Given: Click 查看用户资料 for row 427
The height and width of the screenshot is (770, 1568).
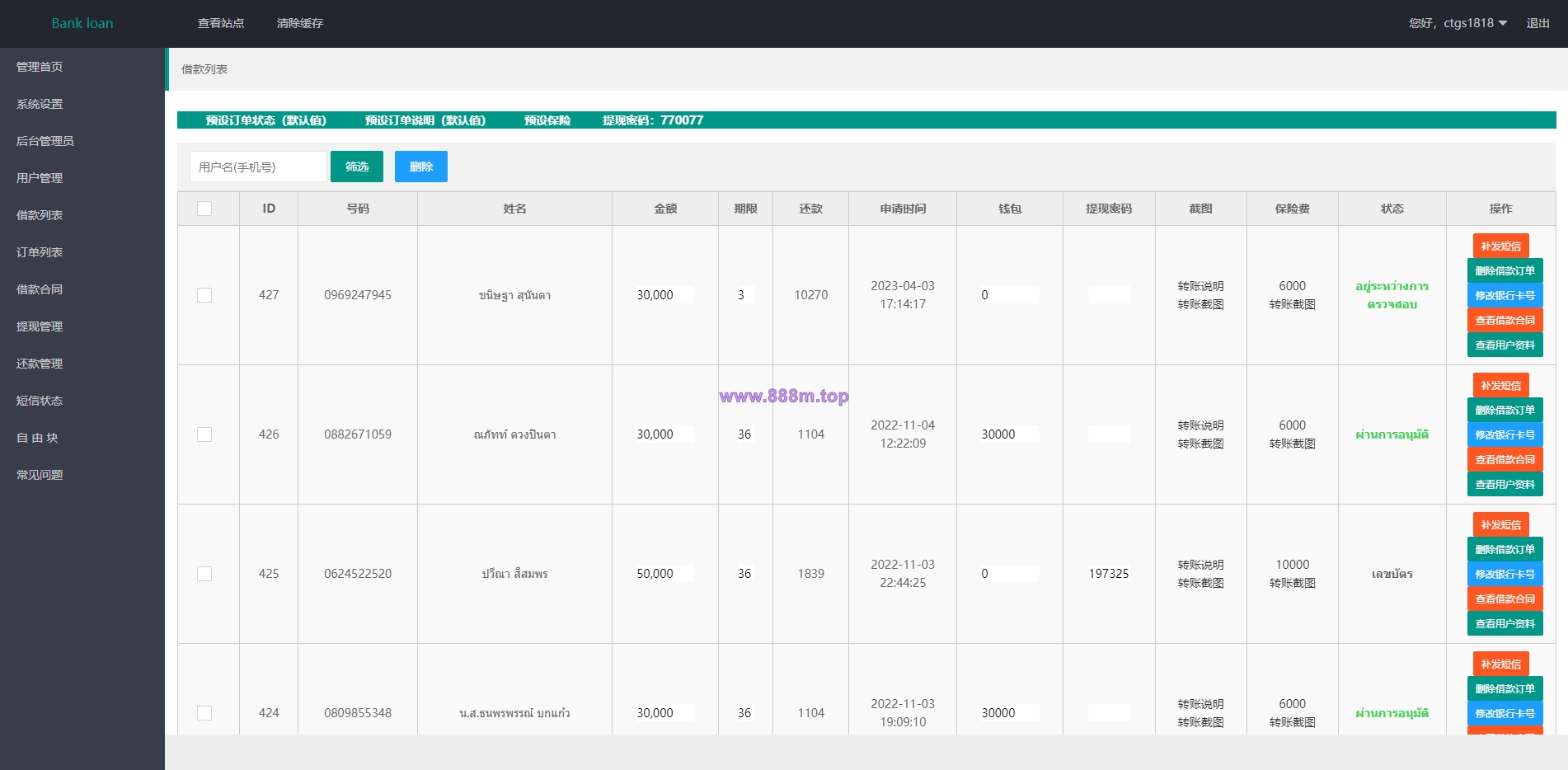Looking at the screenshot, I should click(x=1505, y=345).
